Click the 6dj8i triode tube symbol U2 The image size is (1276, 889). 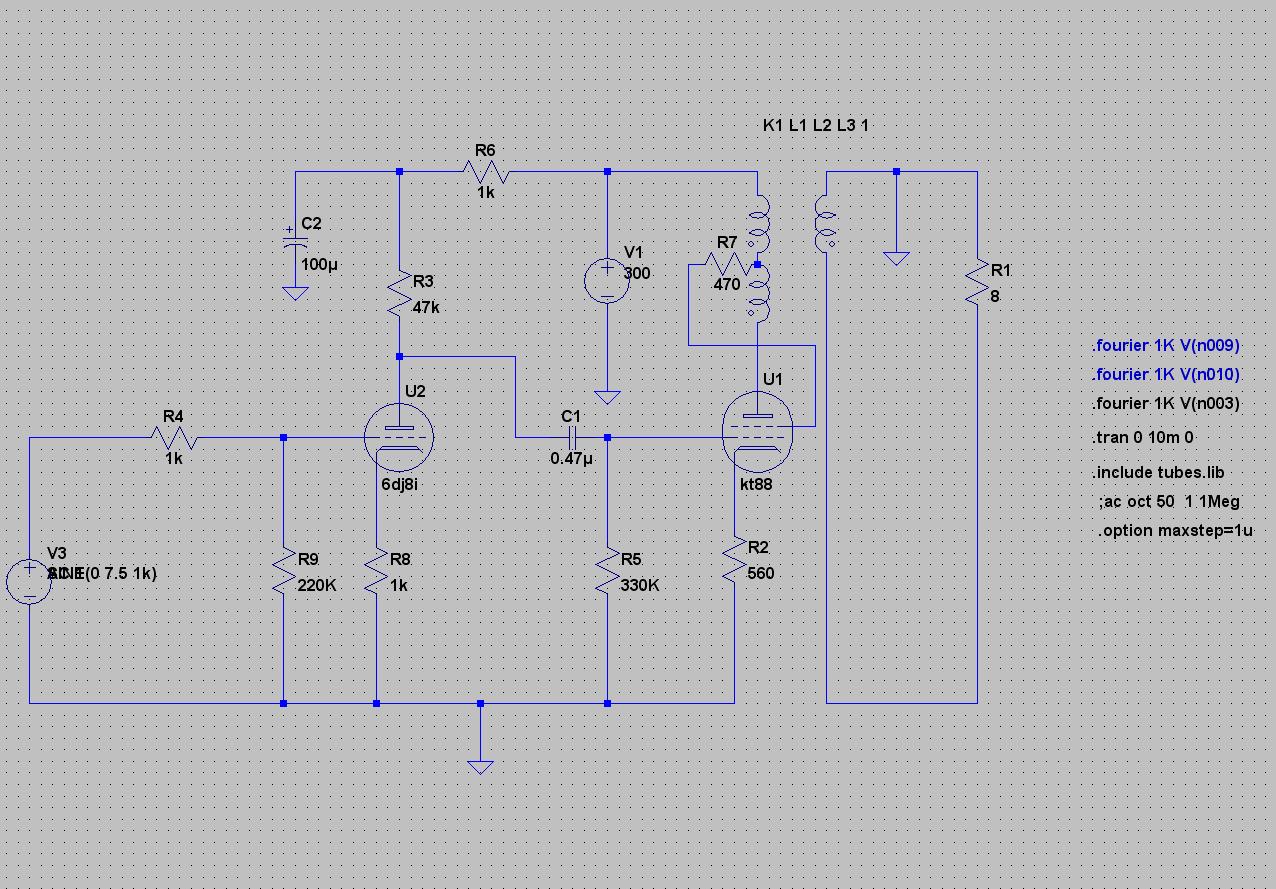pos(399,438)
